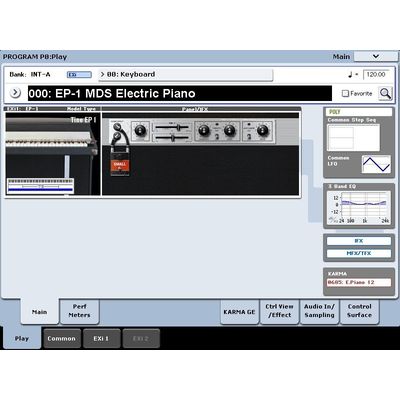Select the Play page tab
400x400 pixels.
(x=22, y=338)
